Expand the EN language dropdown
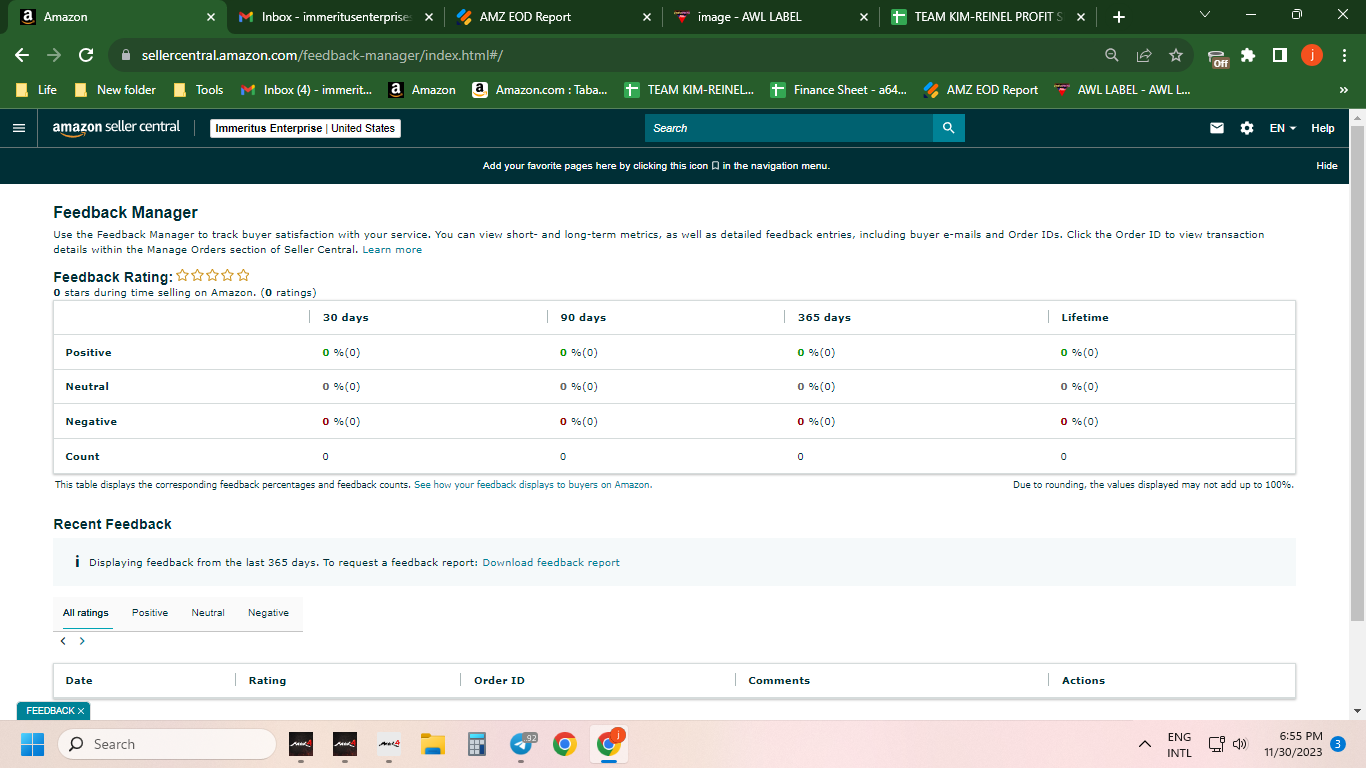 point(1282,128)
